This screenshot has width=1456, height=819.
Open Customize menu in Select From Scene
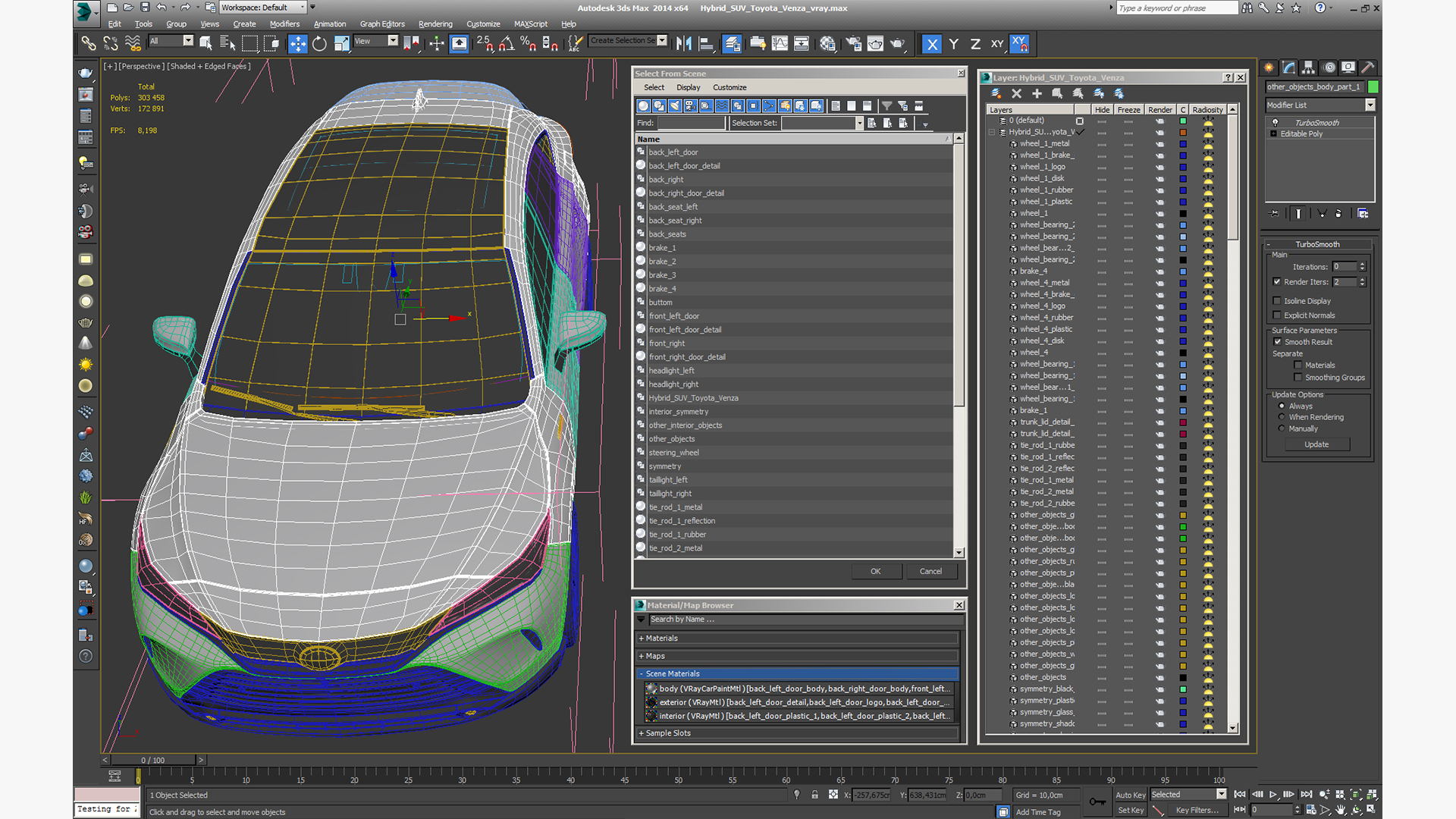click(x=730, y=88)
